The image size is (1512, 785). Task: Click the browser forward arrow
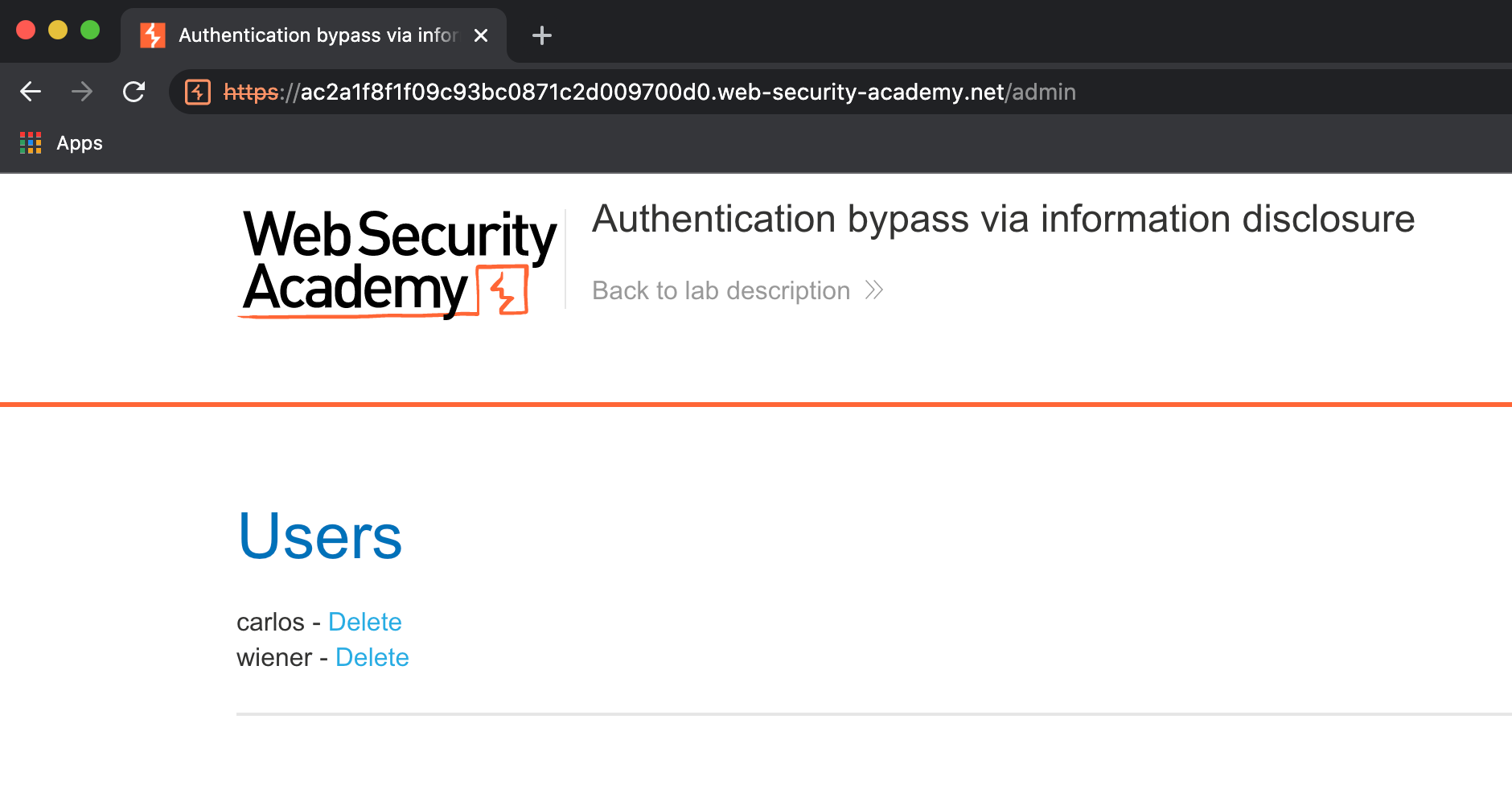coord(82,92)
